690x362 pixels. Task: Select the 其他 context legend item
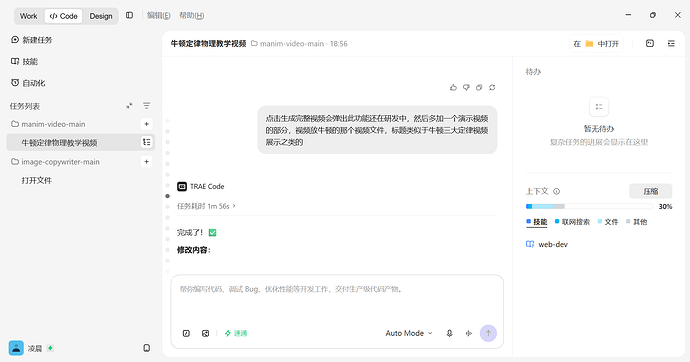[636, 222]
